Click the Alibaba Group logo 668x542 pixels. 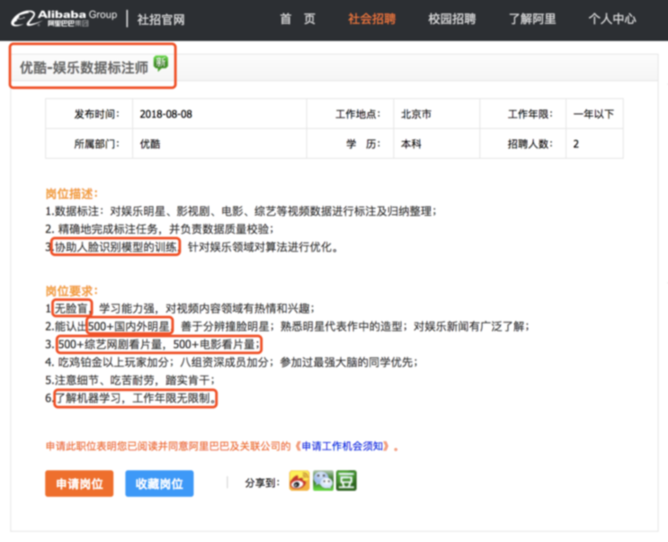click(64, 18)
